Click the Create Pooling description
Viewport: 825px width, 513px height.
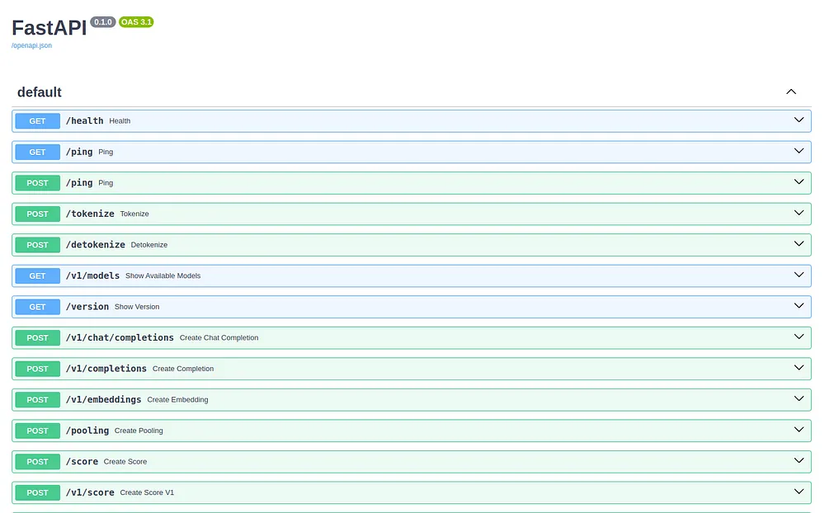point(139,431)
